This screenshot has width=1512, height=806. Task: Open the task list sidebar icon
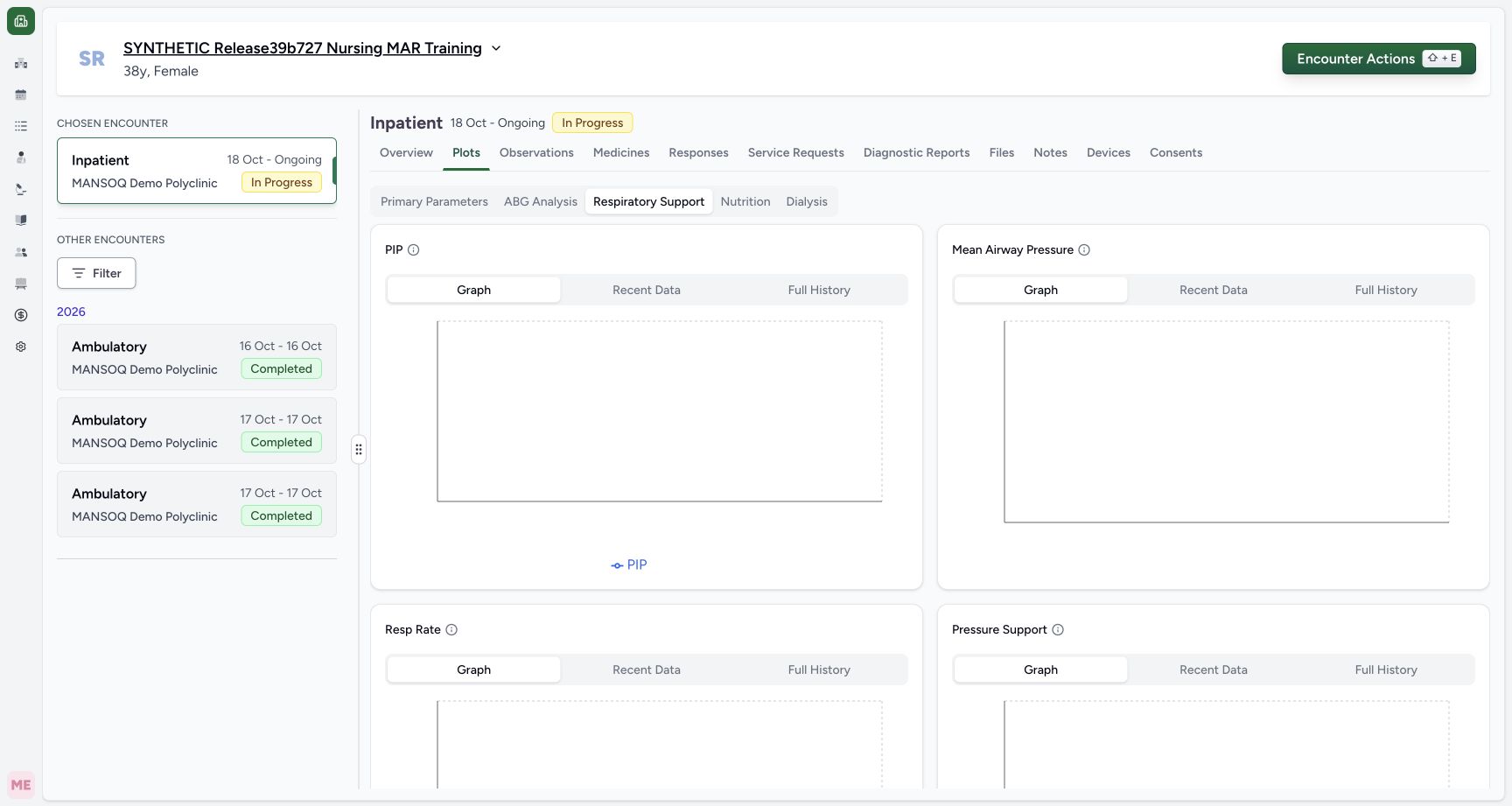(21, 126)
